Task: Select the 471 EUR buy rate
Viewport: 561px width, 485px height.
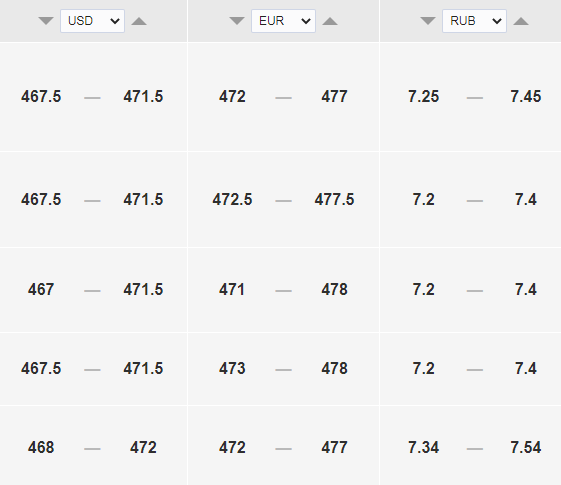Action: [x=232, y=289]
